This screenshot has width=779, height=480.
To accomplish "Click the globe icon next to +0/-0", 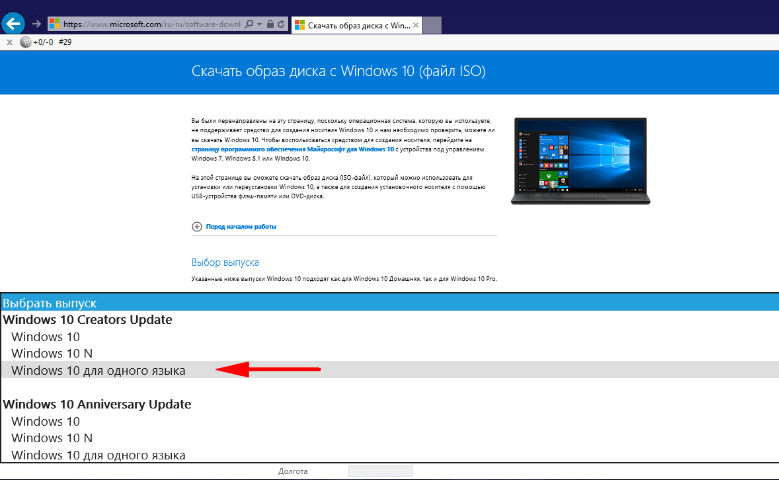I will (x=25, y=42).
